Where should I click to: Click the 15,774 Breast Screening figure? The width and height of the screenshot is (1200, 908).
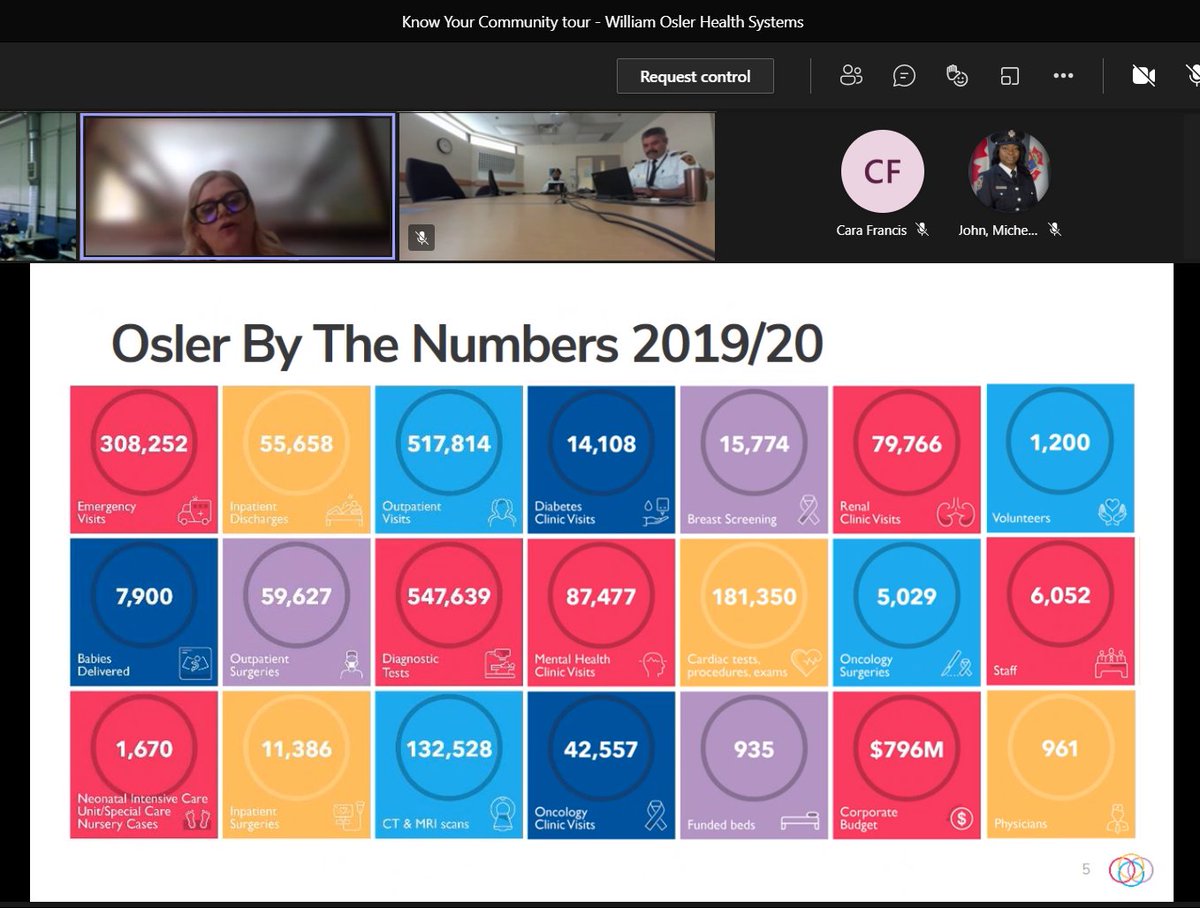point(754,443)
